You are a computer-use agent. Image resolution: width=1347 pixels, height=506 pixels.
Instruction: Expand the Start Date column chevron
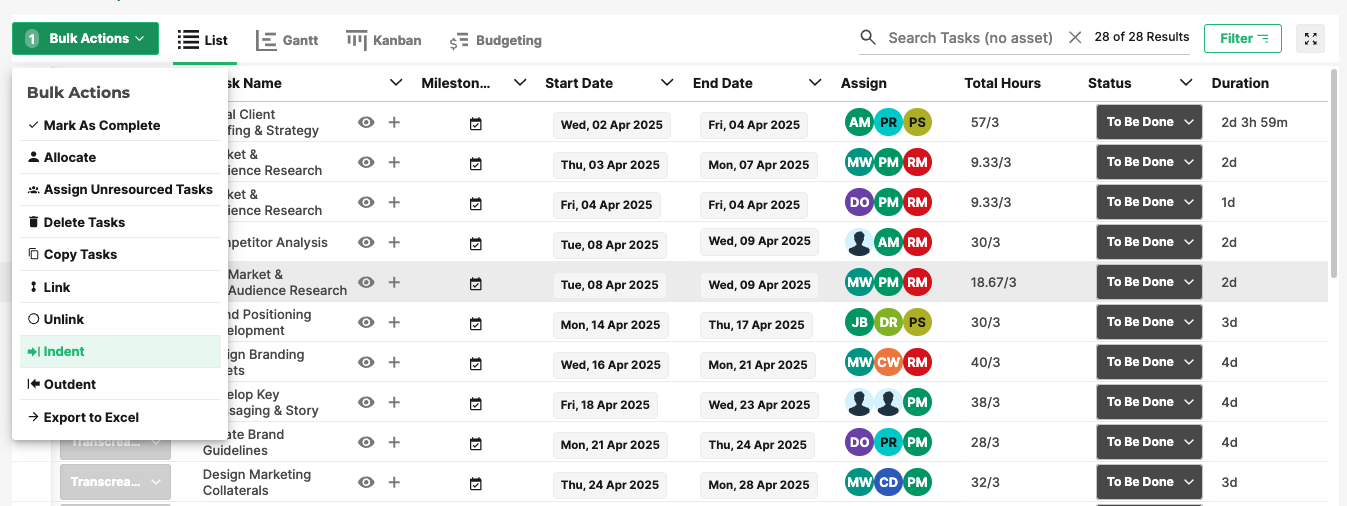(x=667, y=83)
